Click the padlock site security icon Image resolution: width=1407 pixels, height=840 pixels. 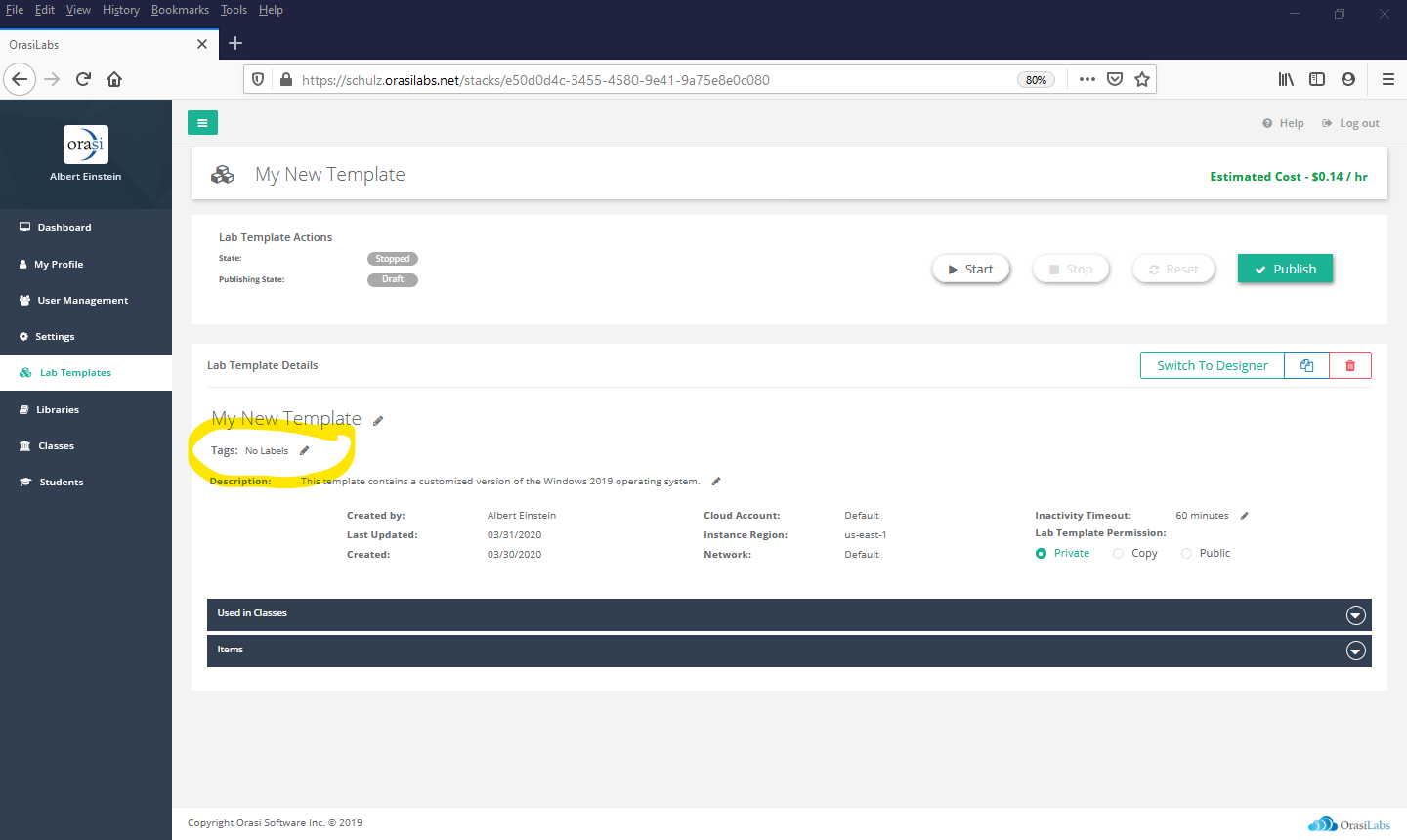[x=285, y=79]
